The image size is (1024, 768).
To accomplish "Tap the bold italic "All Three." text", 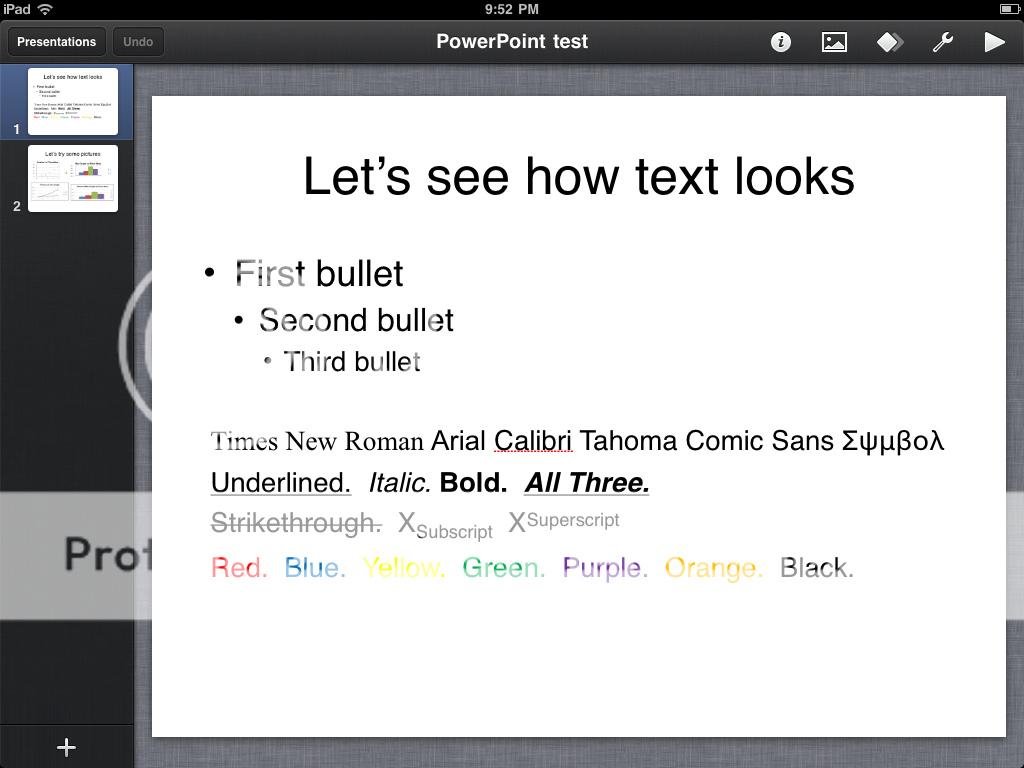I will [587, 483].
